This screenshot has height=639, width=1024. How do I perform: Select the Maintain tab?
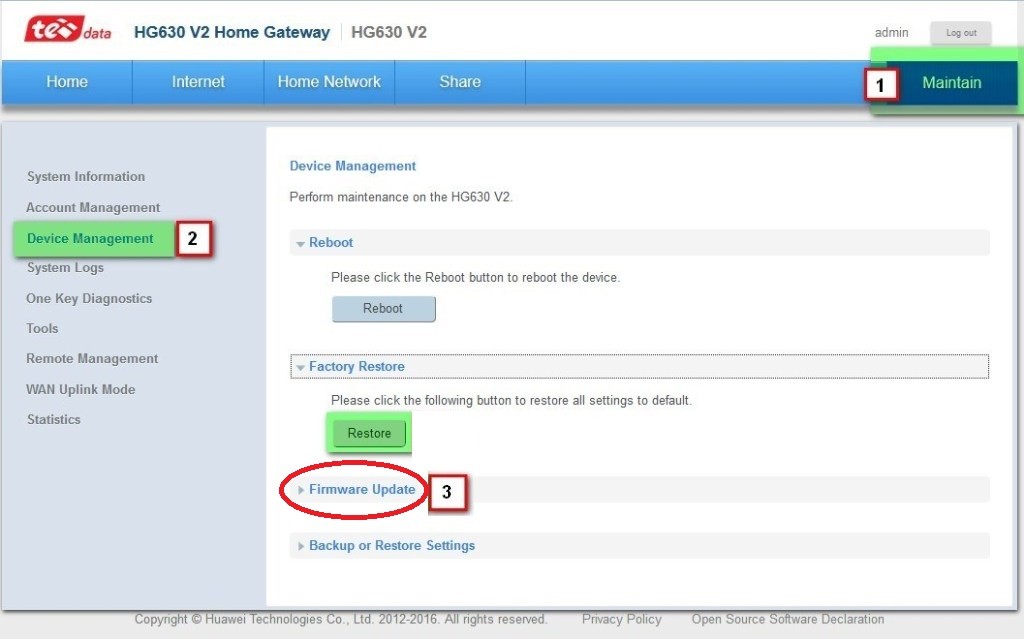click(952, 82)
